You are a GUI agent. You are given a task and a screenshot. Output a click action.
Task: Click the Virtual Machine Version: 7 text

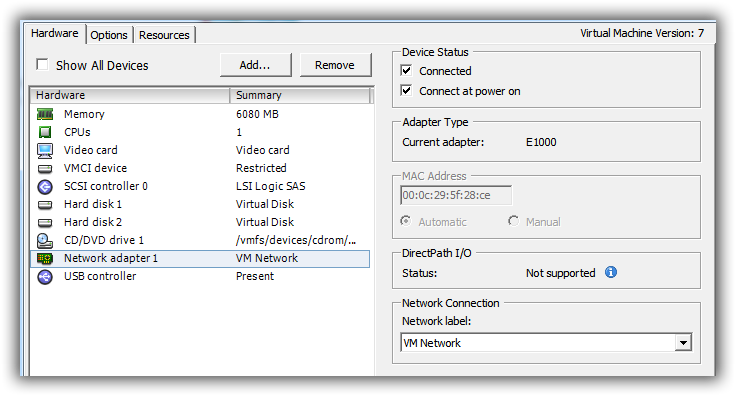(642, 33)
